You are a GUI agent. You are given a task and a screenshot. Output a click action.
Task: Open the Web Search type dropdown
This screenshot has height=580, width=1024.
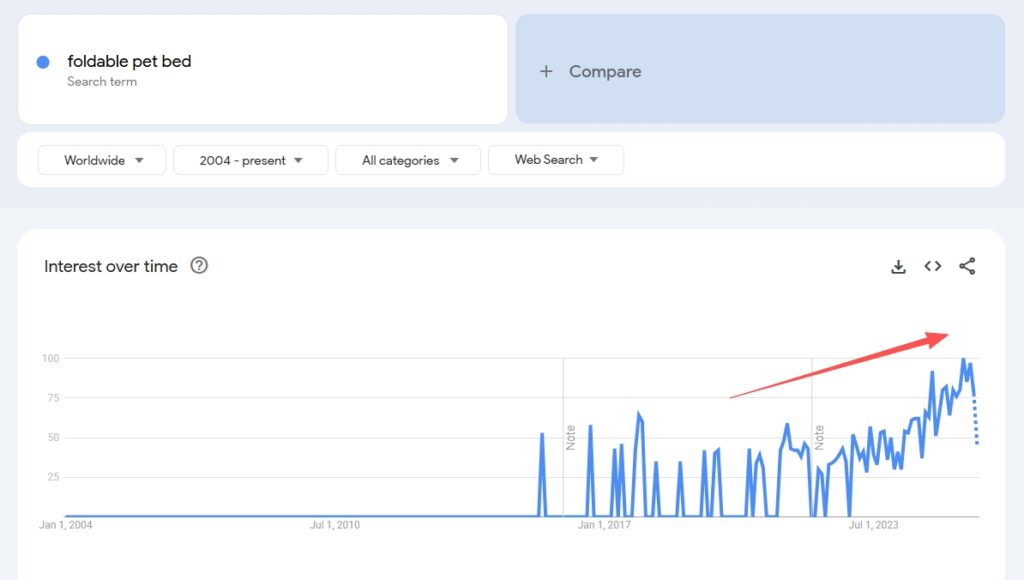click(x=555, y=160)
